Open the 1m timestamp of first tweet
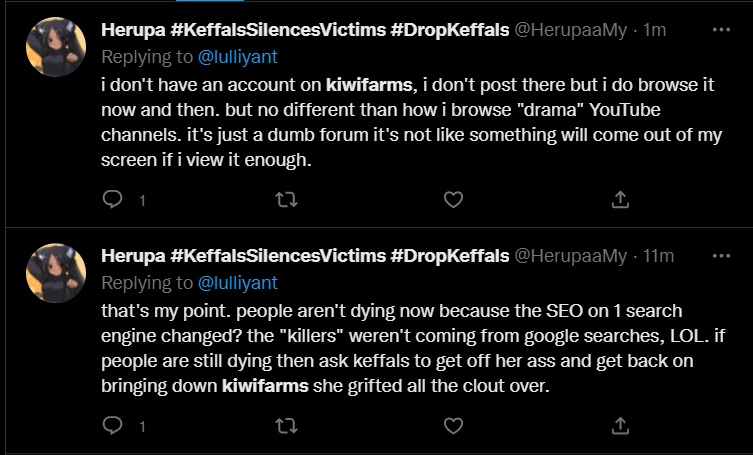The width and height of the screenshot is (753, 455). 655,31
